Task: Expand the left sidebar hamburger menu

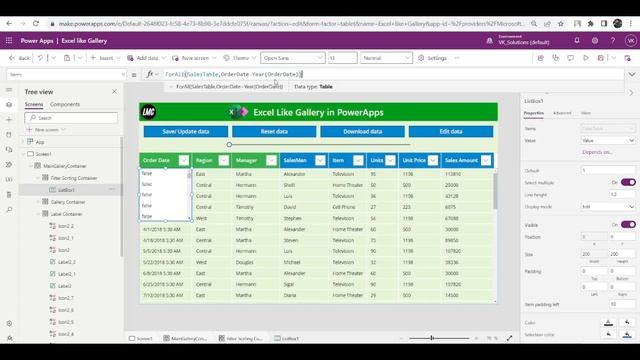Action: tap(9, 89)
